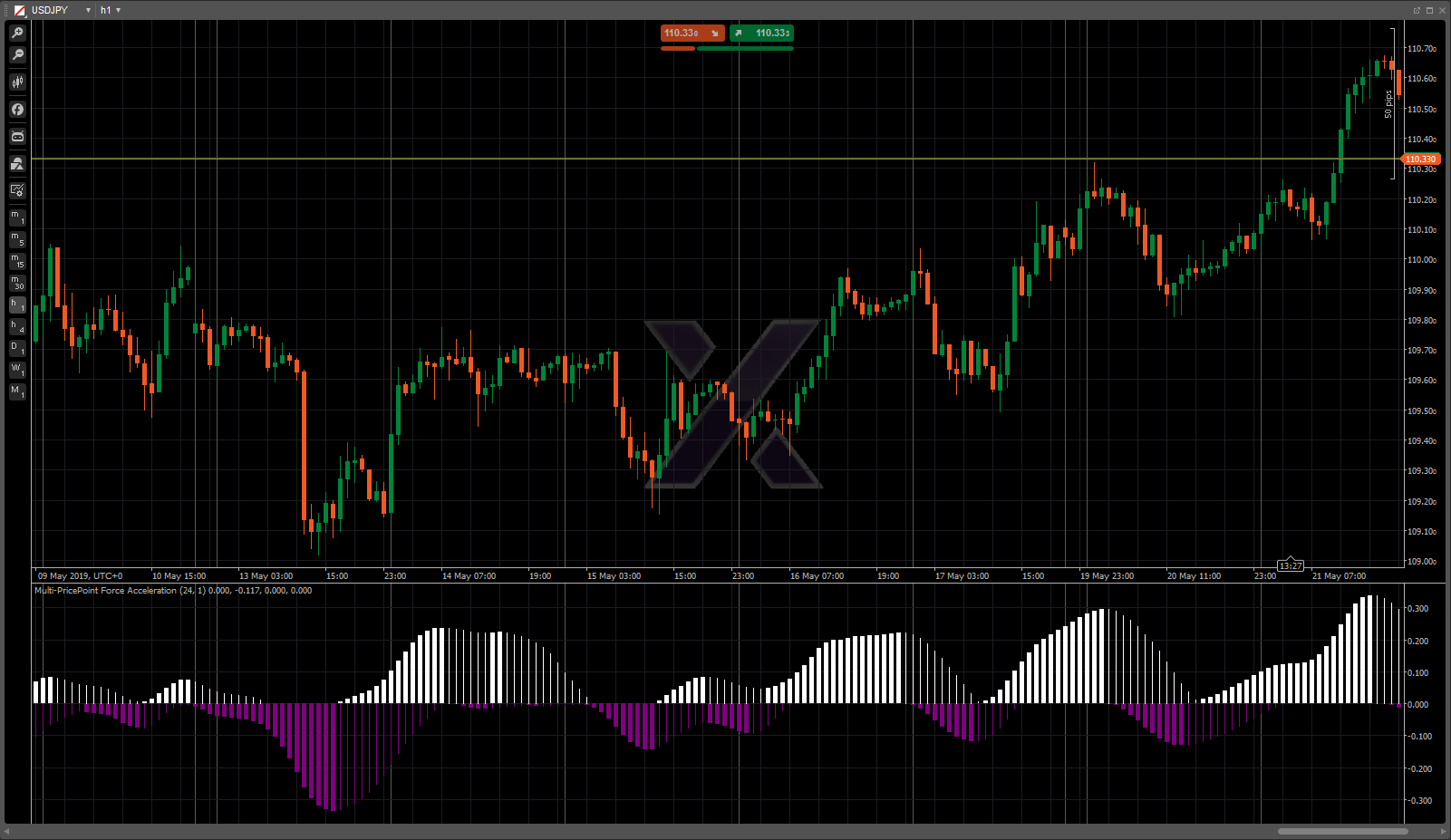Select the D1 daily timeframe button
Screen dimensions: 1451x840
coord(17,348)
